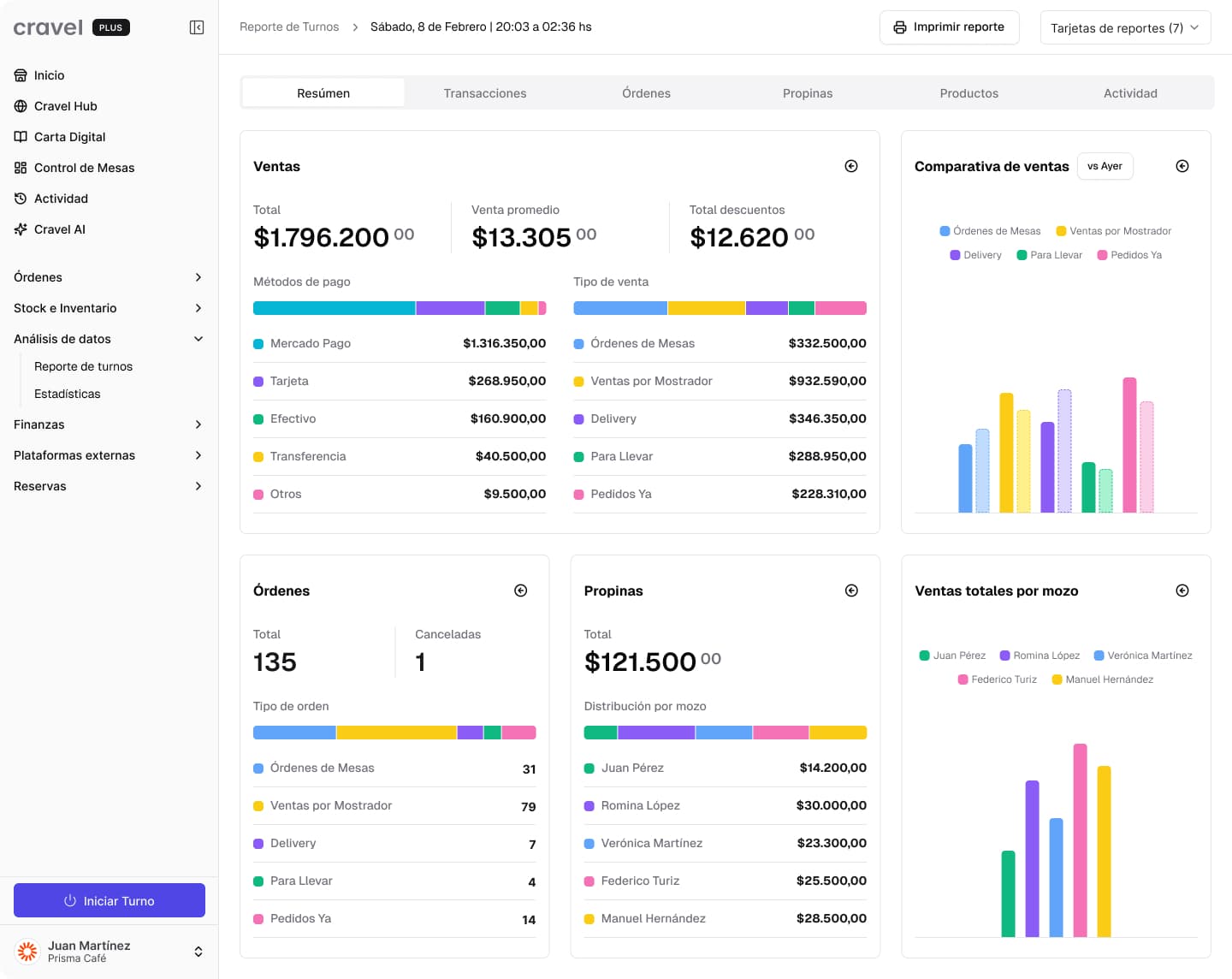Screen dimensions: 1232x979
Task: Click the pink Pedidos Ya bar in comparison chart
Action: pos(1129,445)
